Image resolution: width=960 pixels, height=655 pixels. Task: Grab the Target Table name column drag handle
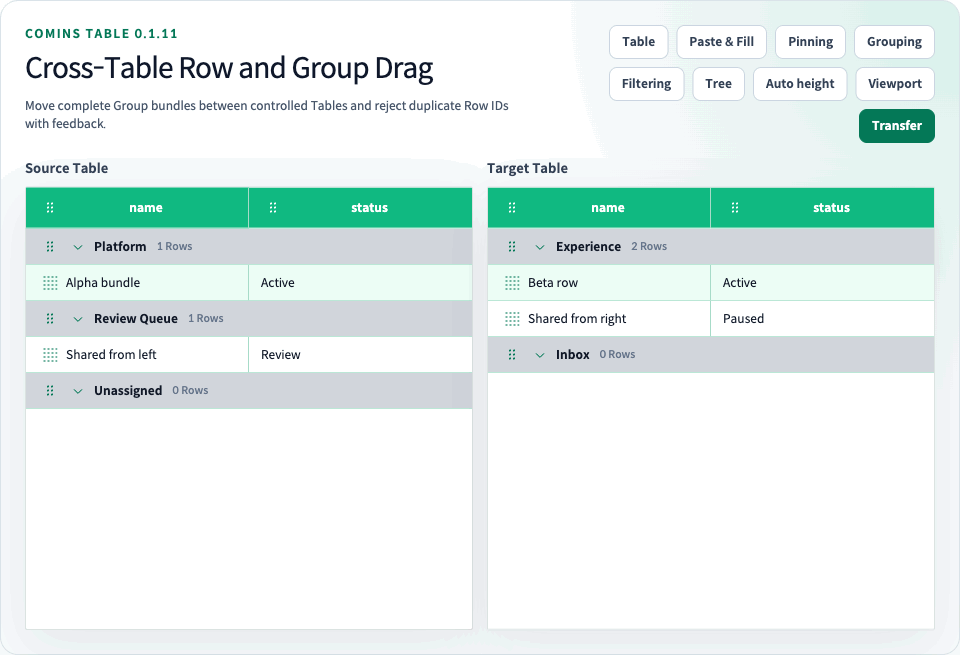click(512, 208)
